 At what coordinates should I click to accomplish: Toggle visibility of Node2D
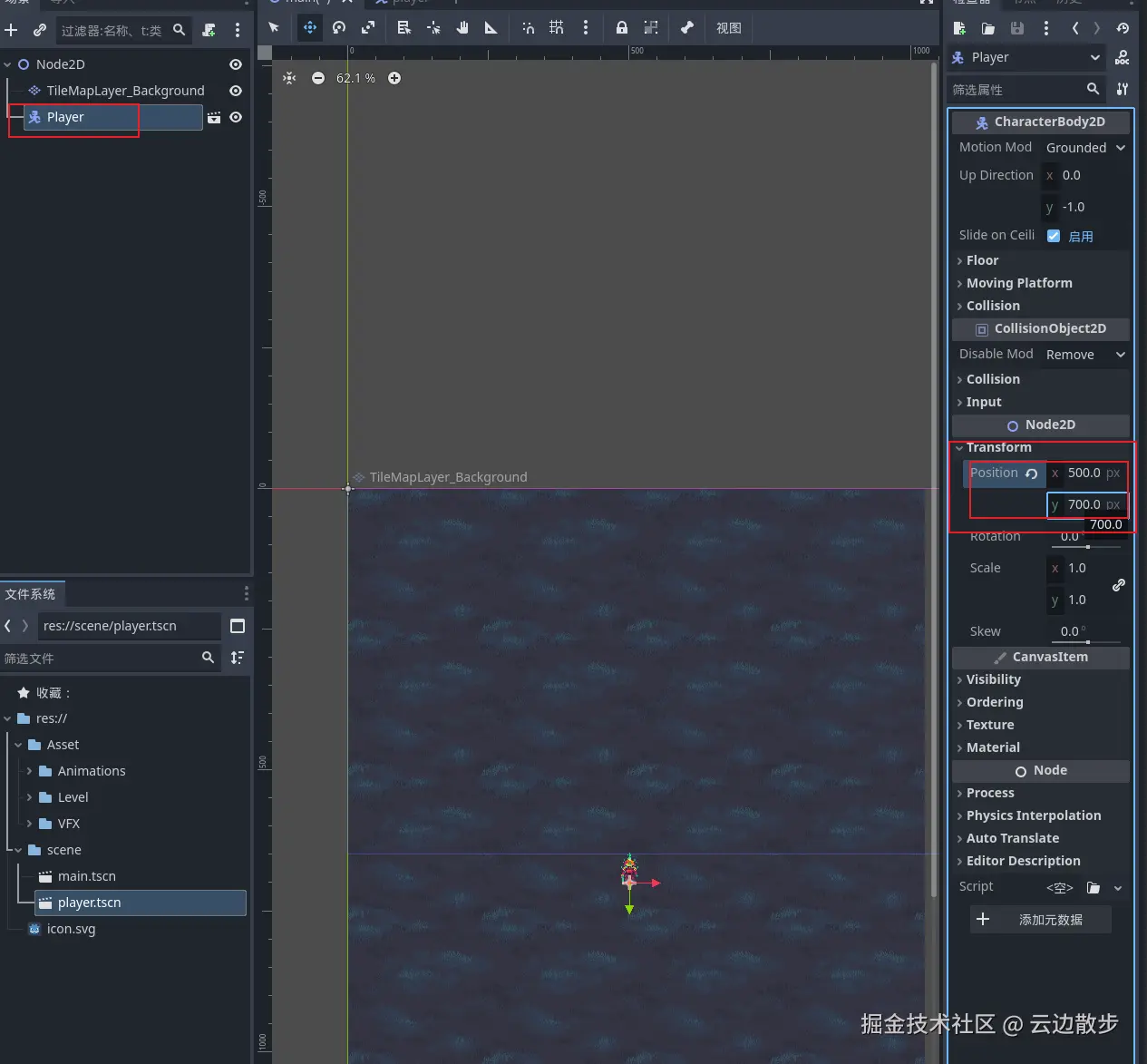pos(236,64)
